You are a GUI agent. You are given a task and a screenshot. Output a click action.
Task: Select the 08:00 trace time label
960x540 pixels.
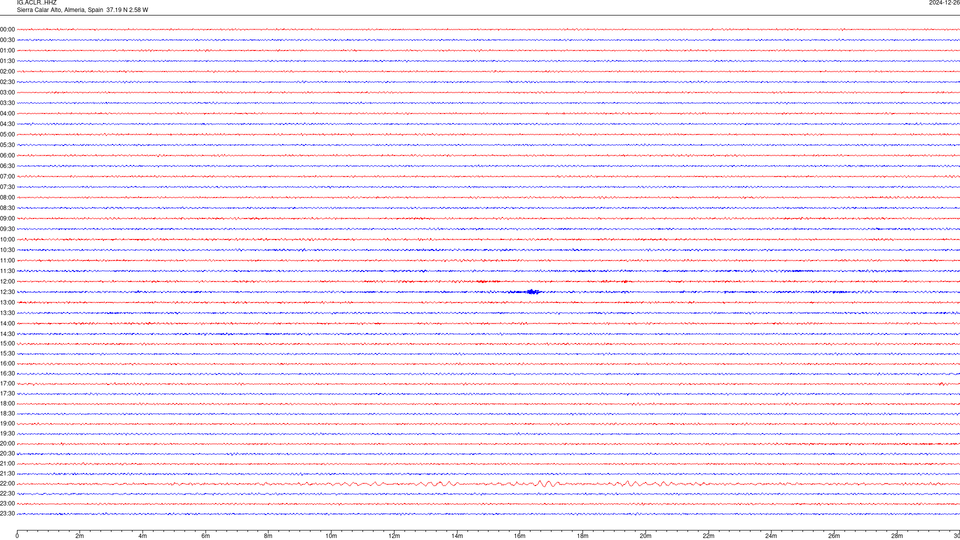7,197
